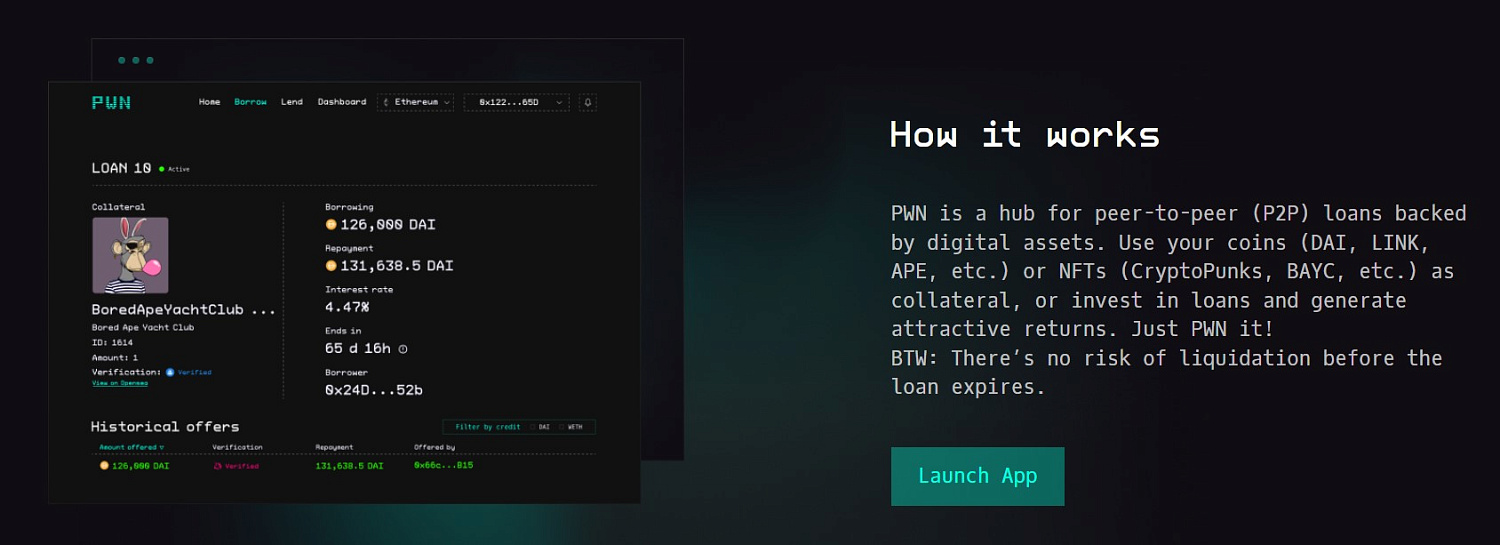Click the Historical offers heading
The image size is (1500, 545).
pos(165,427)
